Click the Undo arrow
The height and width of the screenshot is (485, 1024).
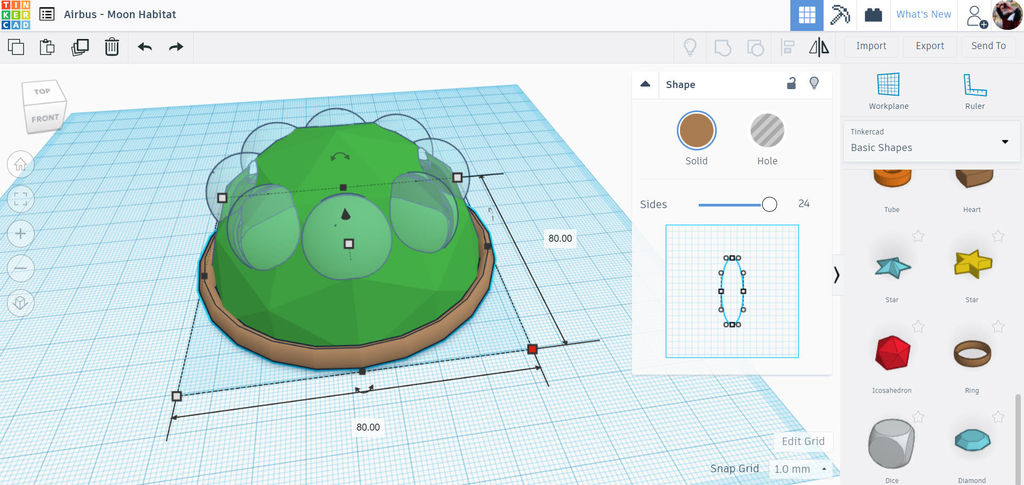click(x=145, y=47)
